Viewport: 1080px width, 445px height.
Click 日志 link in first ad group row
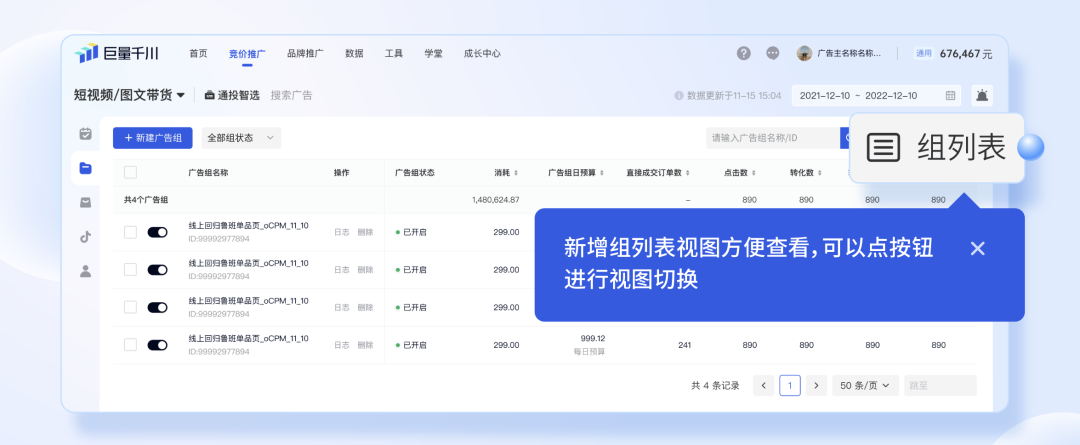click(x=342, y=232)
